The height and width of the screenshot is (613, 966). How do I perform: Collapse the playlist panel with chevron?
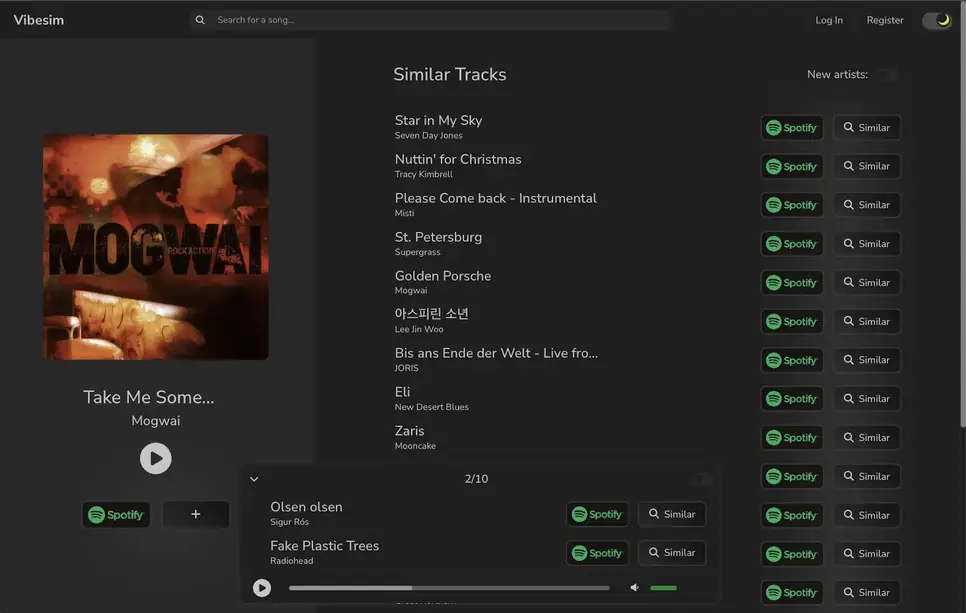click(x=254, y=479)
